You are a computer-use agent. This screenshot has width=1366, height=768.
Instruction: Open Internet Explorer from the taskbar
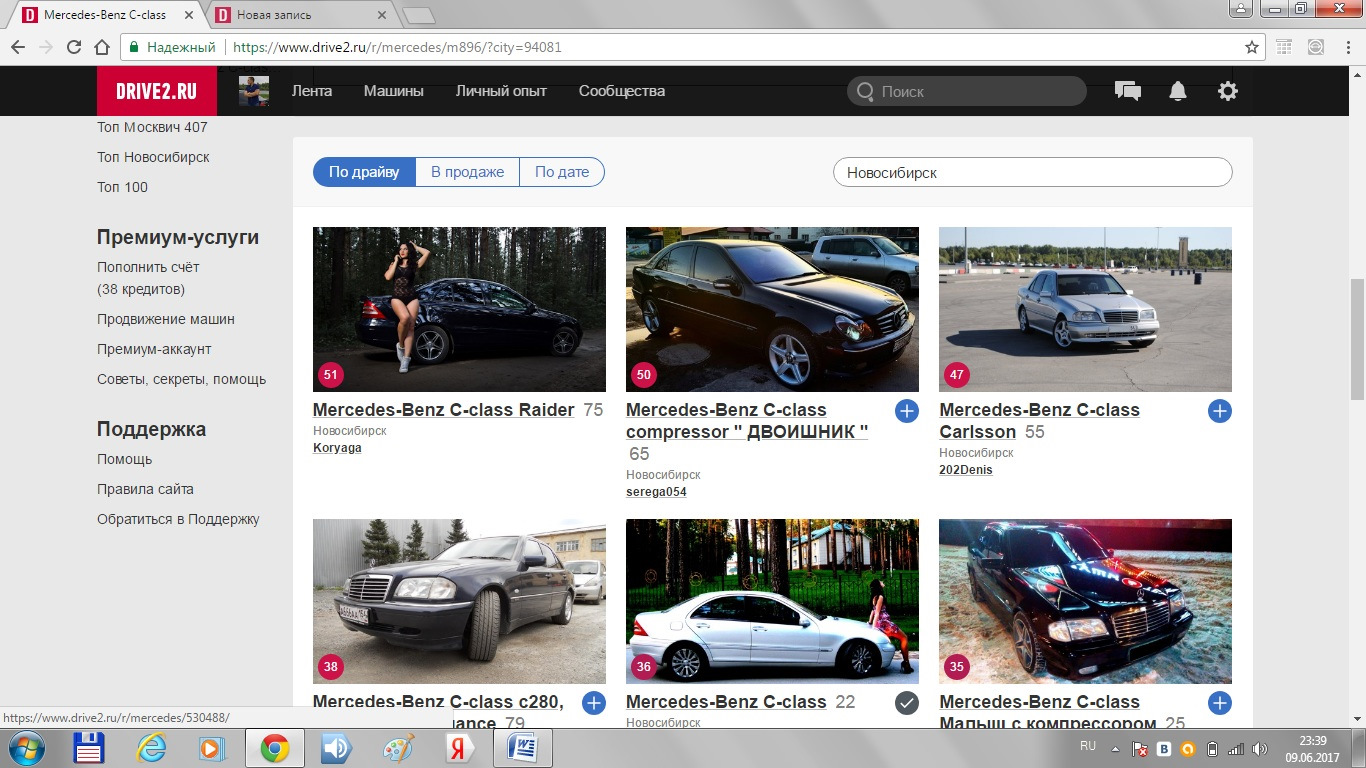tap(152, 748)
